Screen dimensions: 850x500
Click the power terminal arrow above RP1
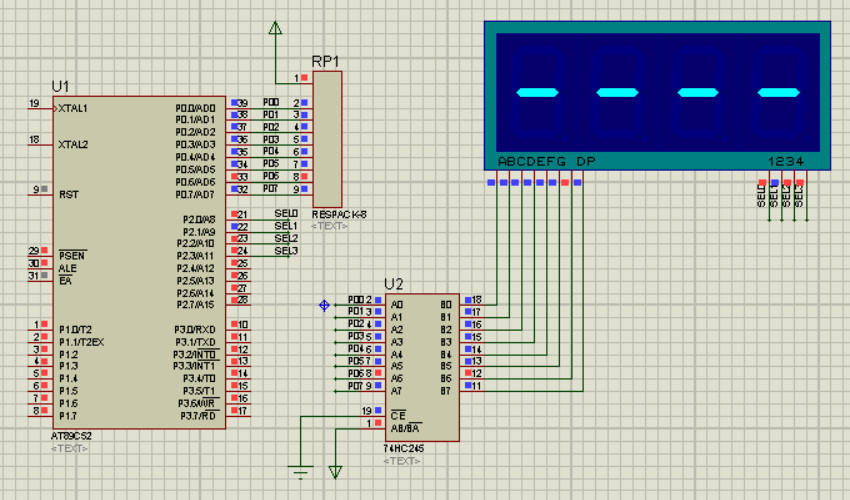pos(275,28)
